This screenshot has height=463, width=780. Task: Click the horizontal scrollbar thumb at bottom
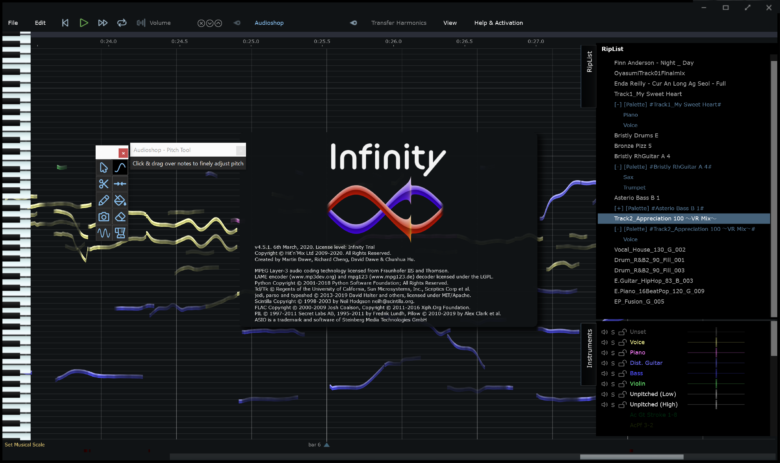point(631,457)
